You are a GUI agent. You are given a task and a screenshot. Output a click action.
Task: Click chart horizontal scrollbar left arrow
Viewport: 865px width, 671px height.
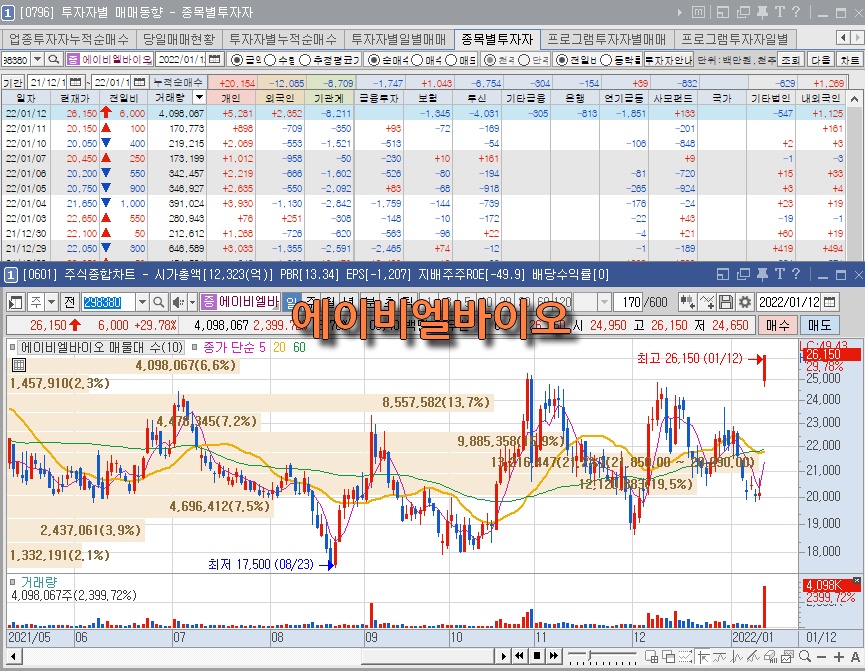tap(14, 657)
